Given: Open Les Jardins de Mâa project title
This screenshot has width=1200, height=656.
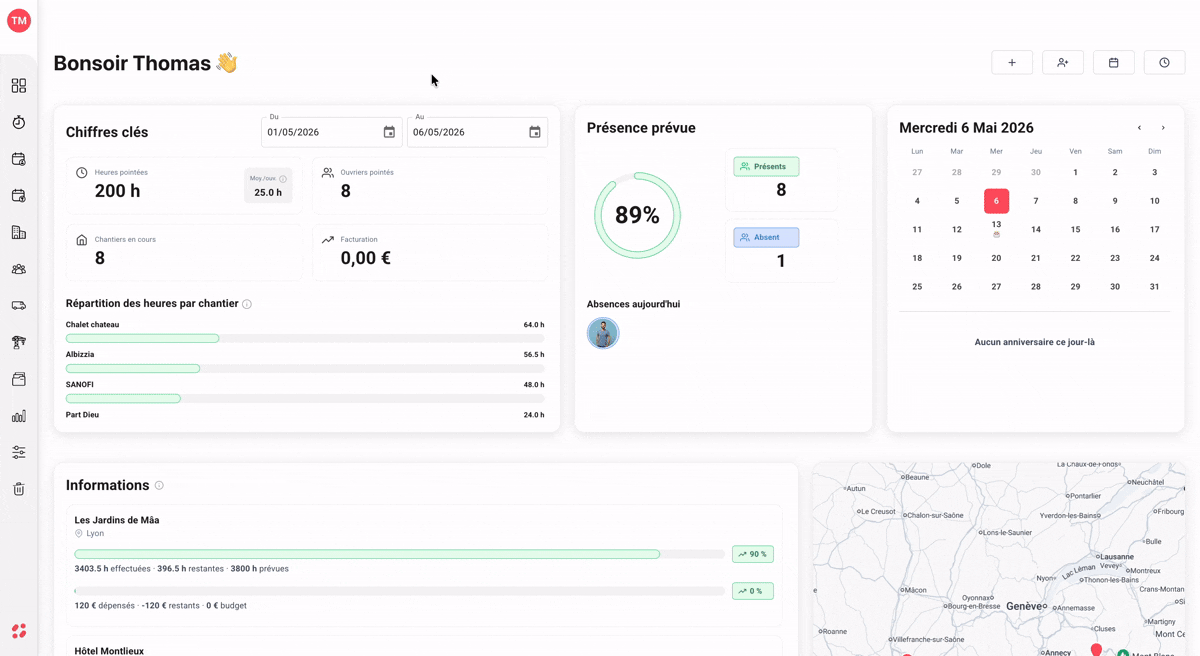Looking at the screenshot, I should (117, 520).
